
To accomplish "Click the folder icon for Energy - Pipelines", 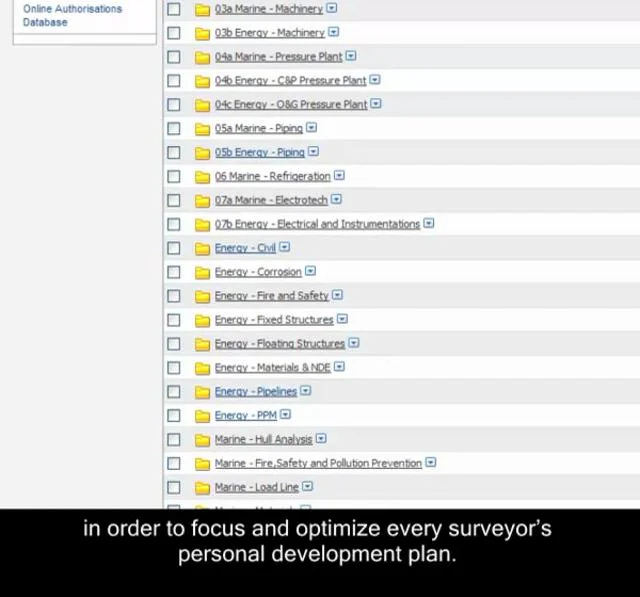I will click(202, 393).
